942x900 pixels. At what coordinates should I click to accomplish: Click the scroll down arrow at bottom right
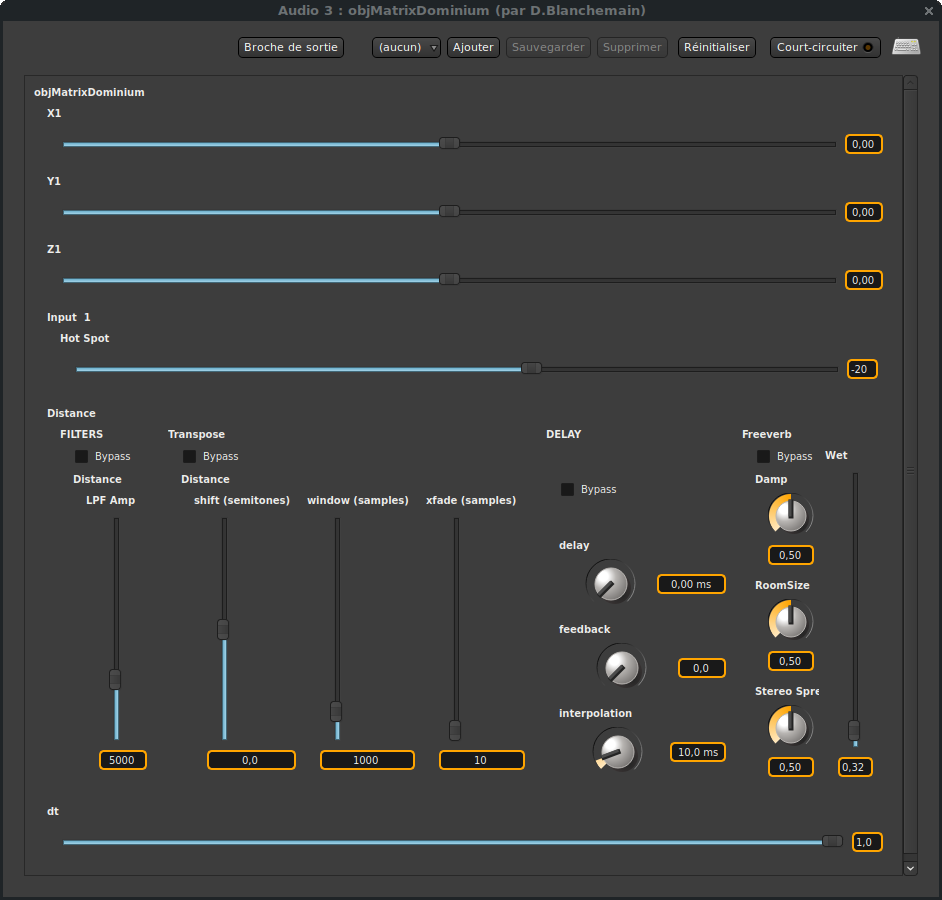[910, 868]
